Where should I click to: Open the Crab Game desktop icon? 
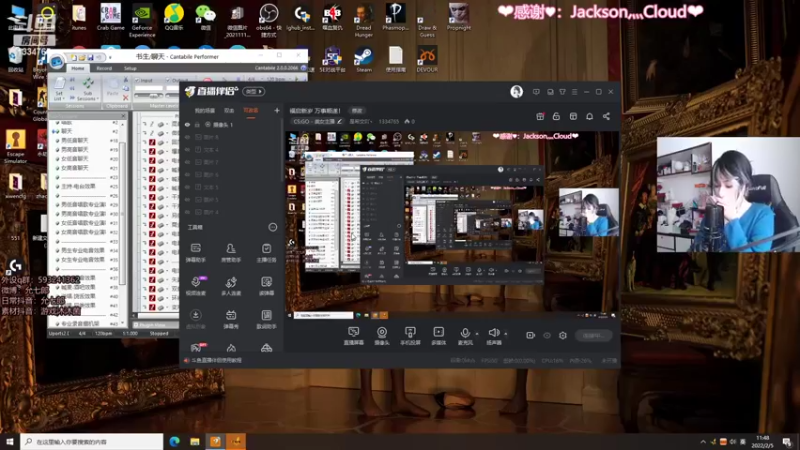110,17
